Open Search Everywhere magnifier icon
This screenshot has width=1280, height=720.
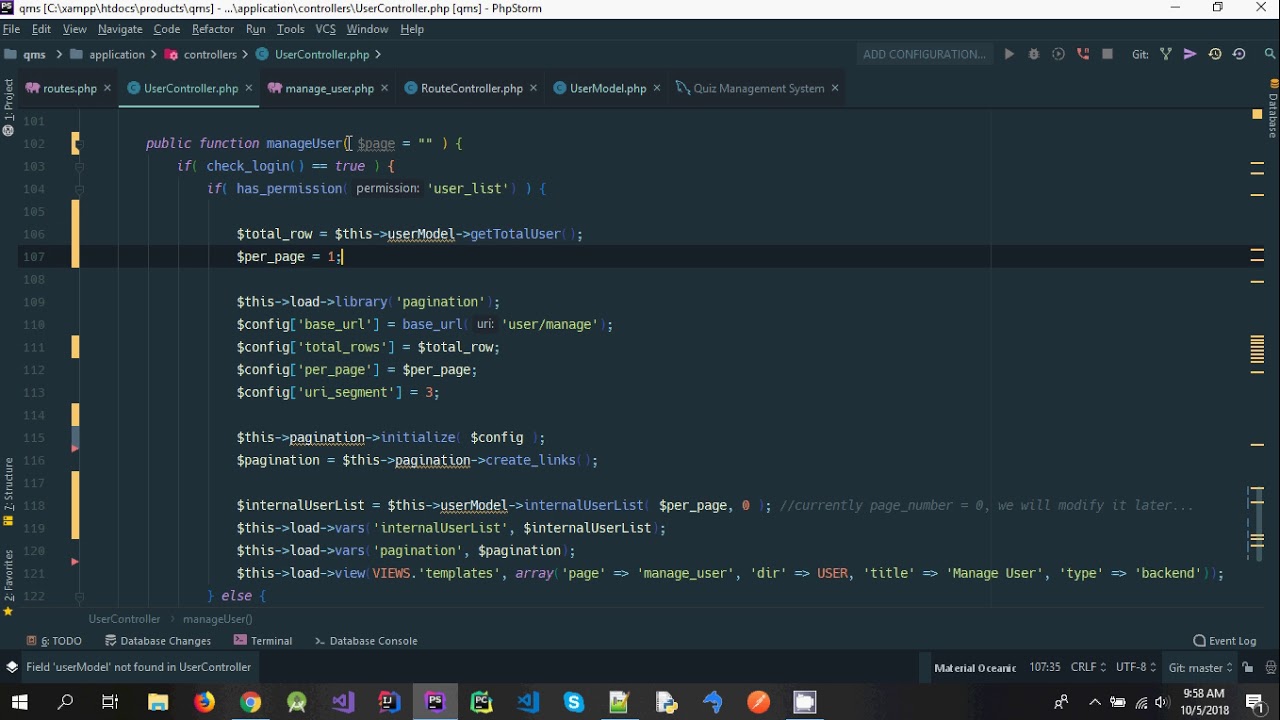click(1271, 54)
